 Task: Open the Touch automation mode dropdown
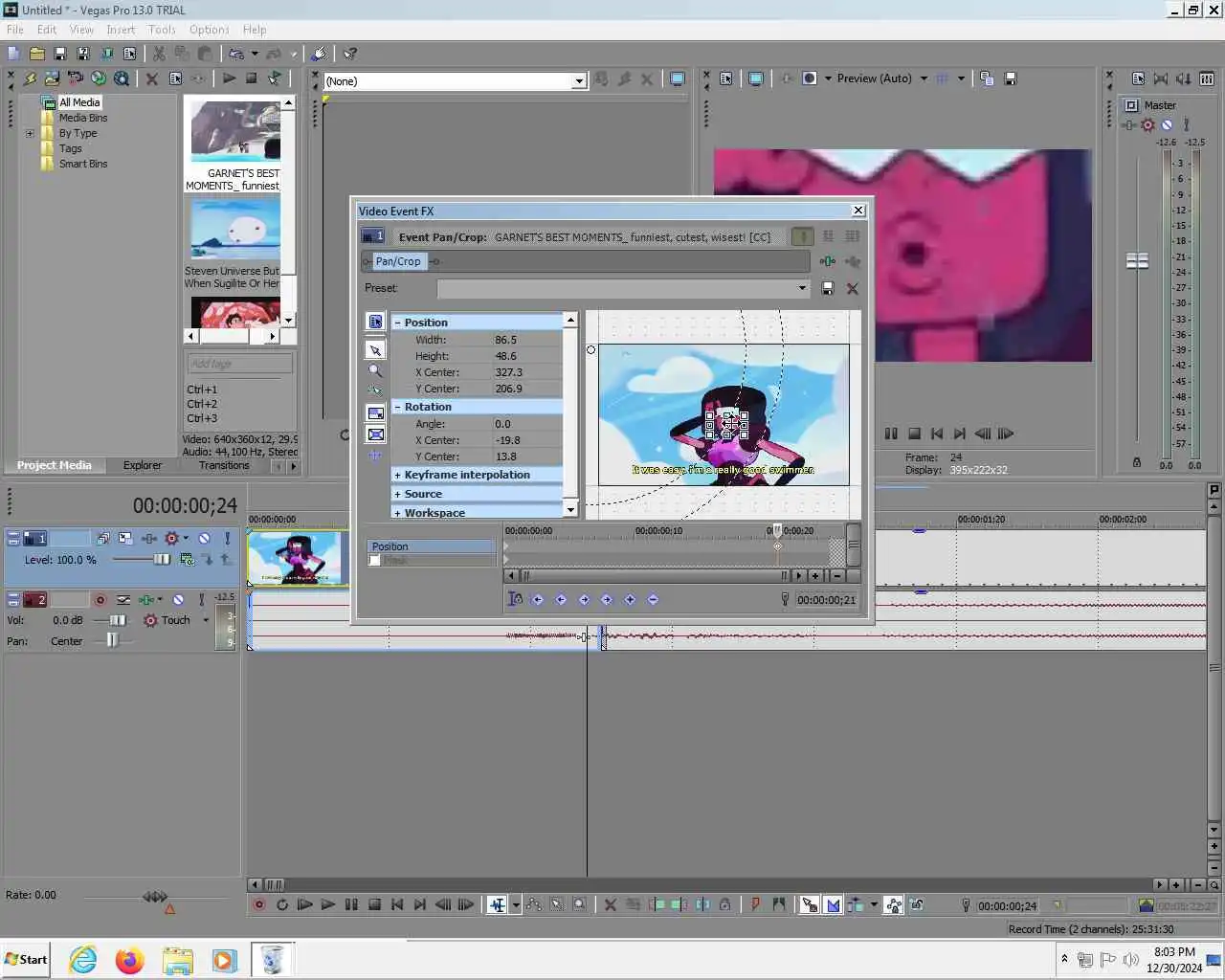206,620
